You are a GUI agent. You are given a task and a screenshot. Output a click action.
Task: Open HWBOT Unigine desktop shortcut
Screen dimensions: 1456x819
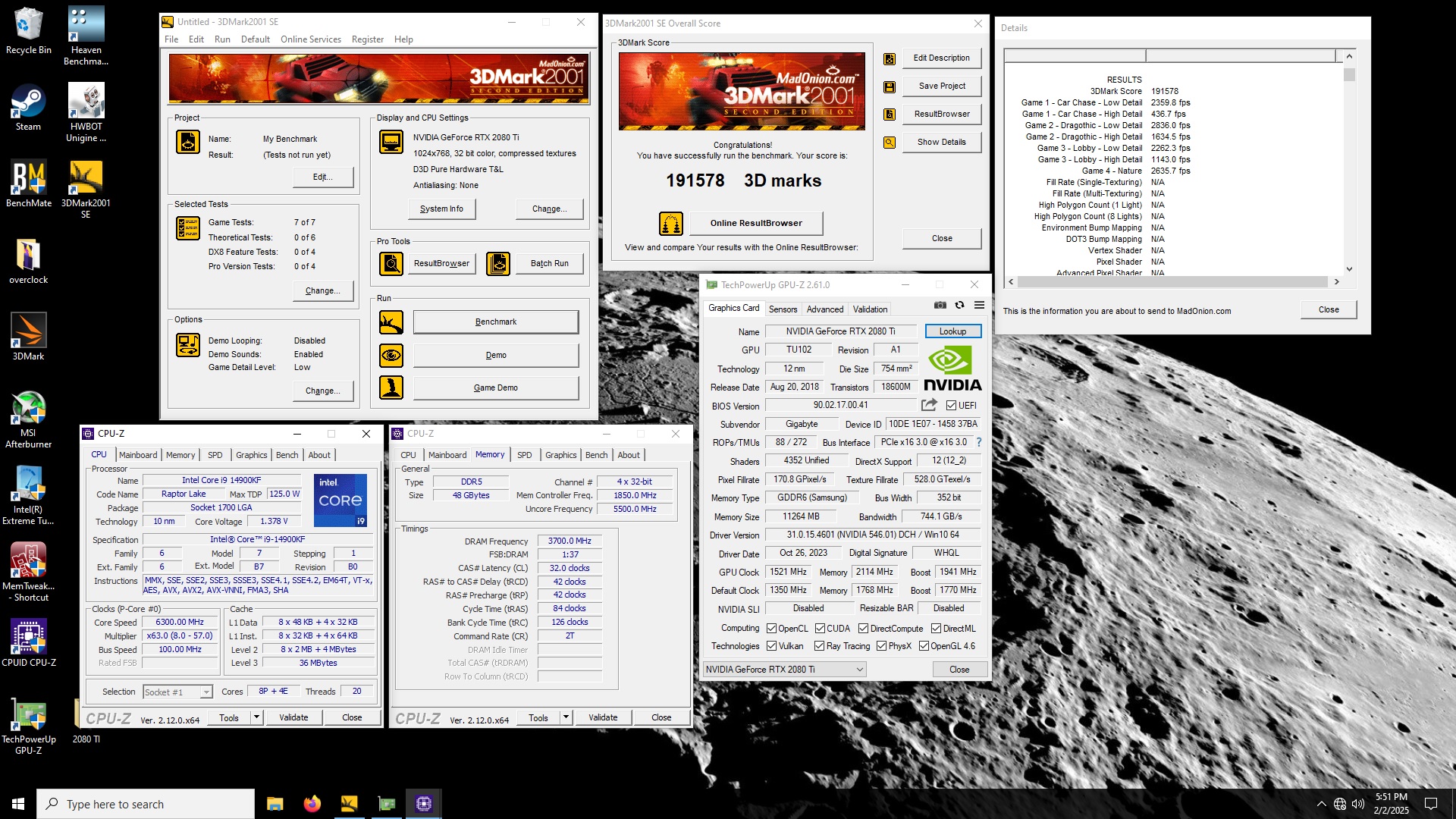pyautogui.click(x=86, y=112)
